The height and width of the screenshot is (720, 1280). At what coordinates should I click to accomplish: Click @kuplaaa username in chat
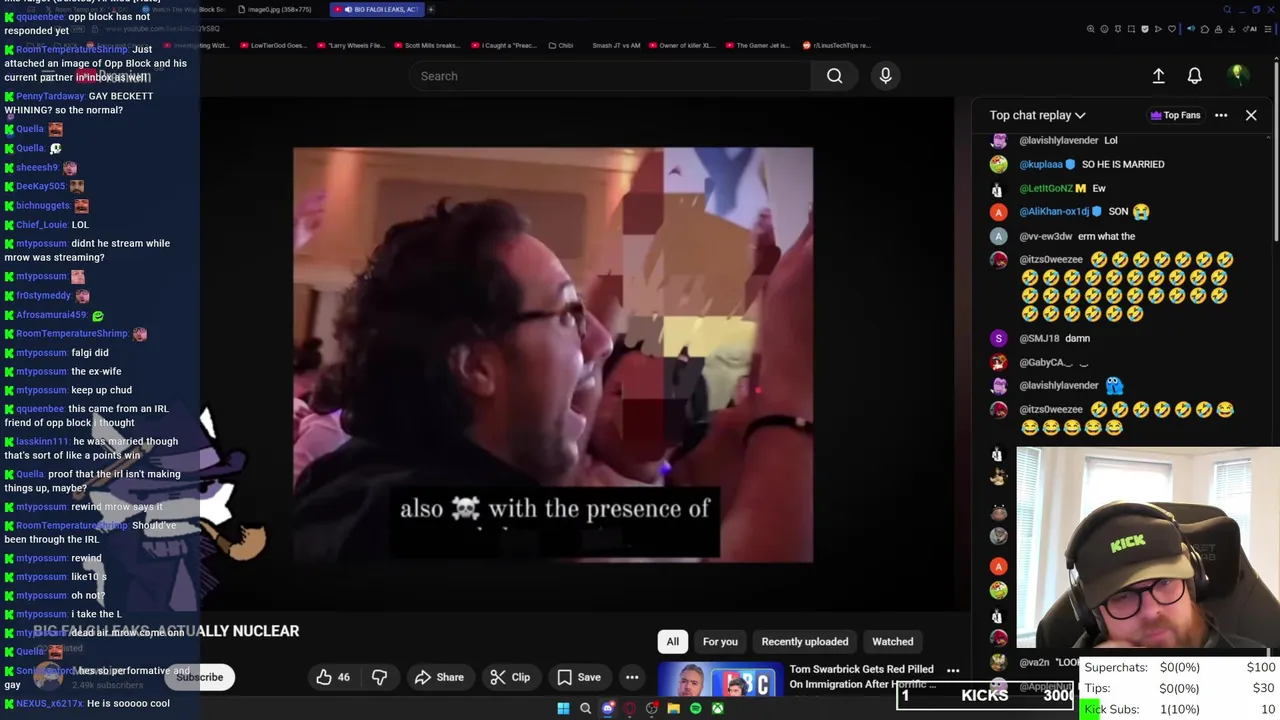(x=1040, y=164)
